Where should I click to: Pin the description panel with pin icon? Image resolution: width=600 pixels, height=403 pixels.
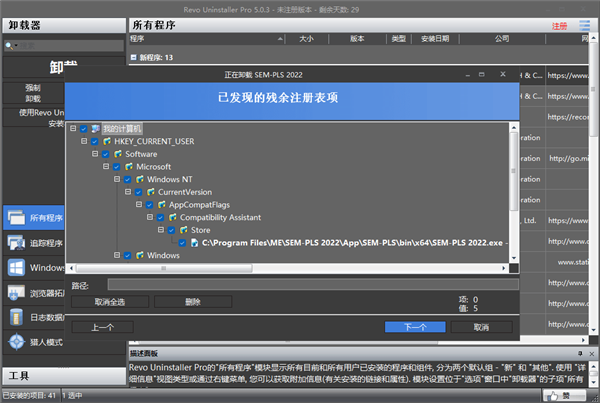pos(580,353)
